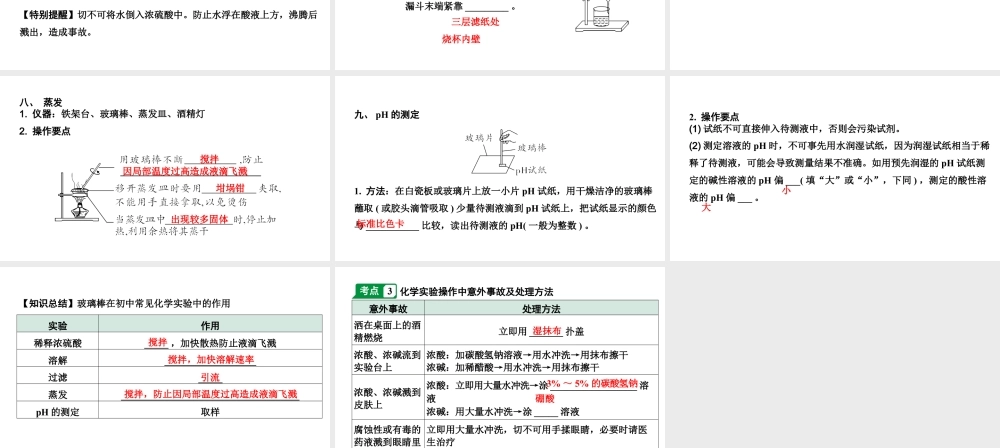
Task: Click the cell 洒在桌面上的酒精燃烧
Action: coord(388,331)
